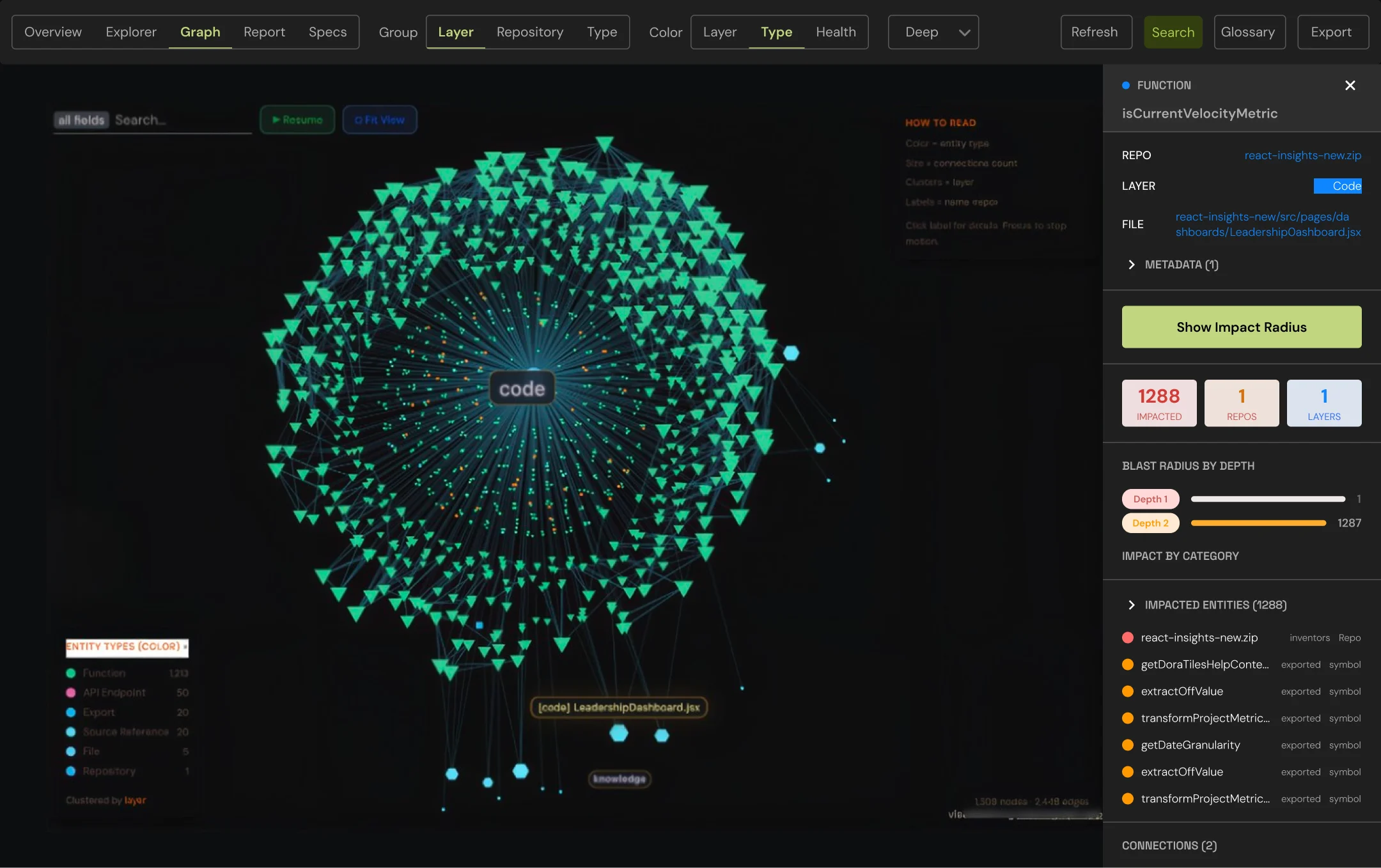Close the function details panel

pyautogui.click(x=1350, y=86)
